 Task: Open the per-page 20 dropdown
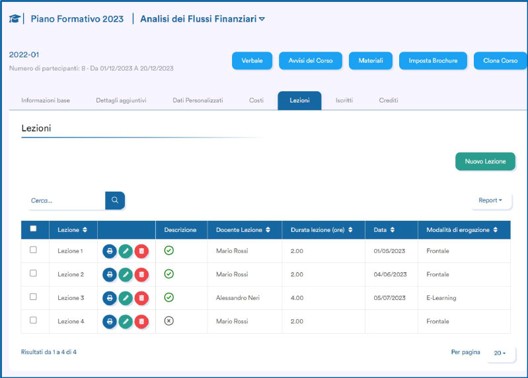coord(500,353)
